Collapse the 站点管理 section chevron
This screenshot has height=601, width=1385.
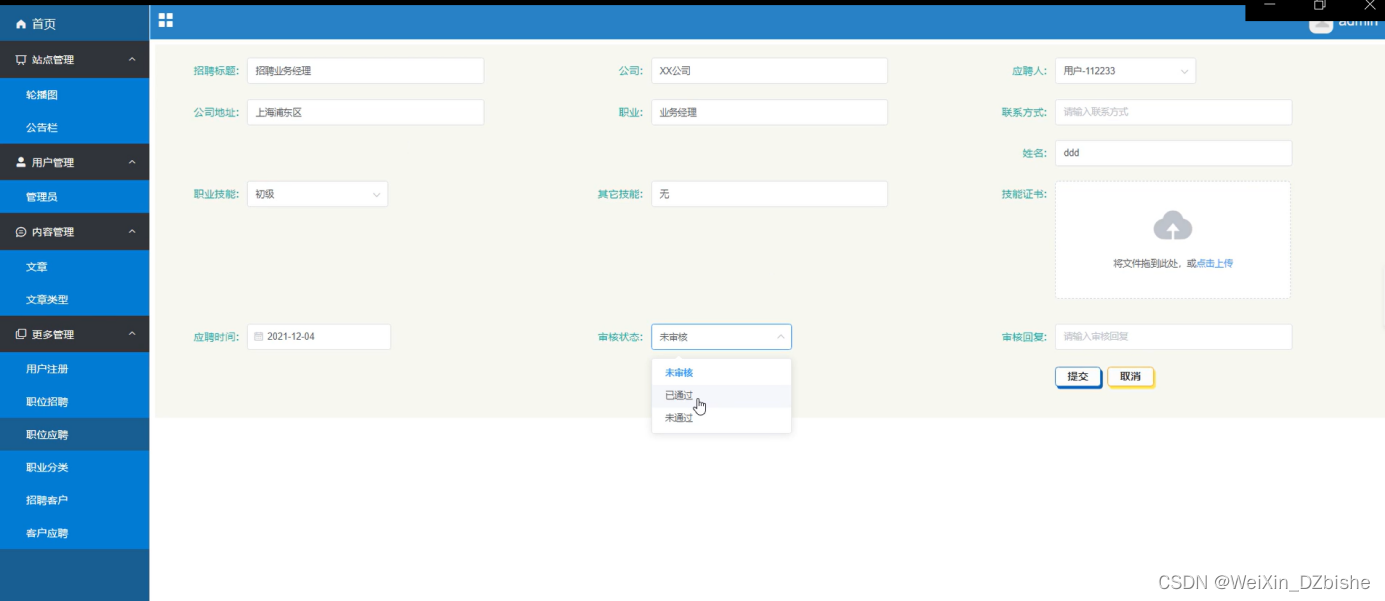tap(132, 60)
